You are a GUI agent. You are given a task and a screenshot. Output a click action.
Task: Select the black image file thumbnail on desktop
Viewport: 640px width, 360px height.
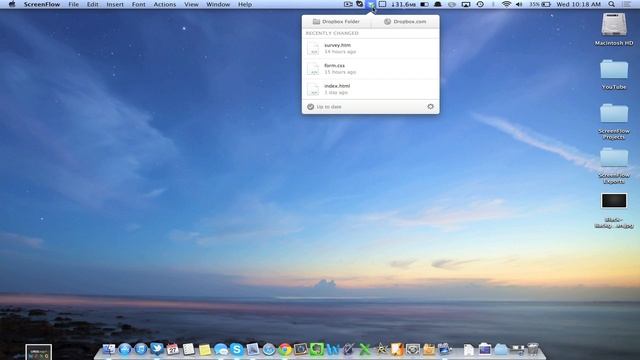(614, 201)
